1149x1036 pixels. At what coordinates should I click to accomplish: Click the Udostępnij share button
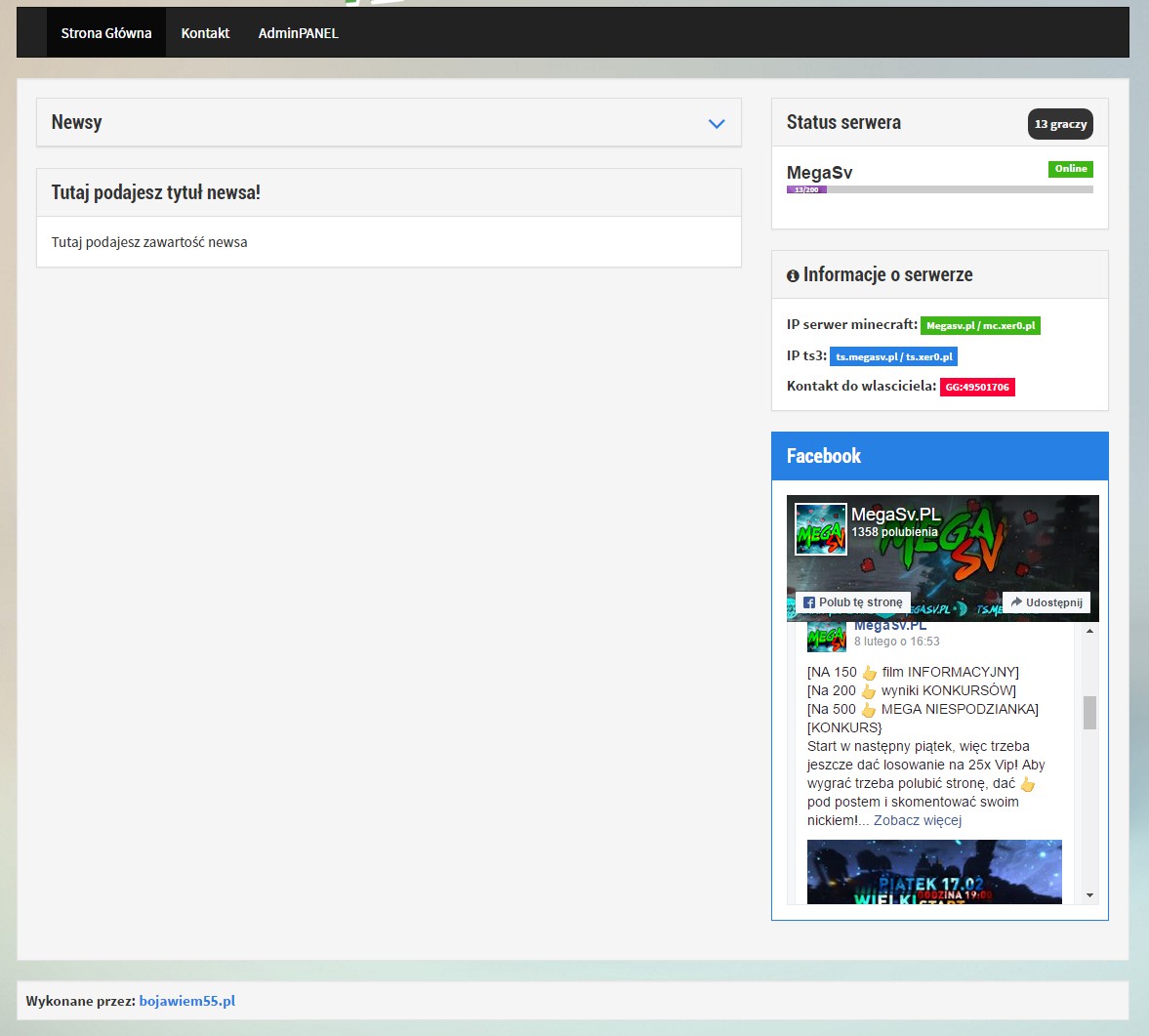click(x=1046, y=602)
